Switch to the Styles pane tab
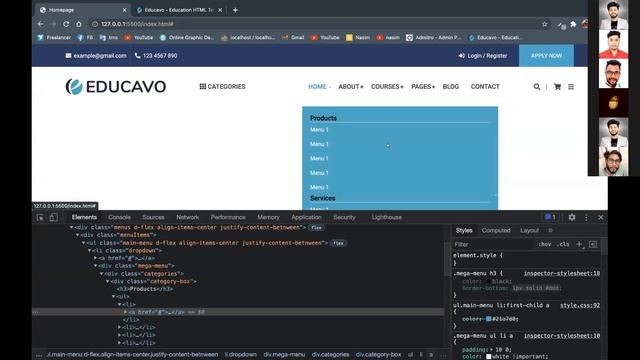 point(464,231)
